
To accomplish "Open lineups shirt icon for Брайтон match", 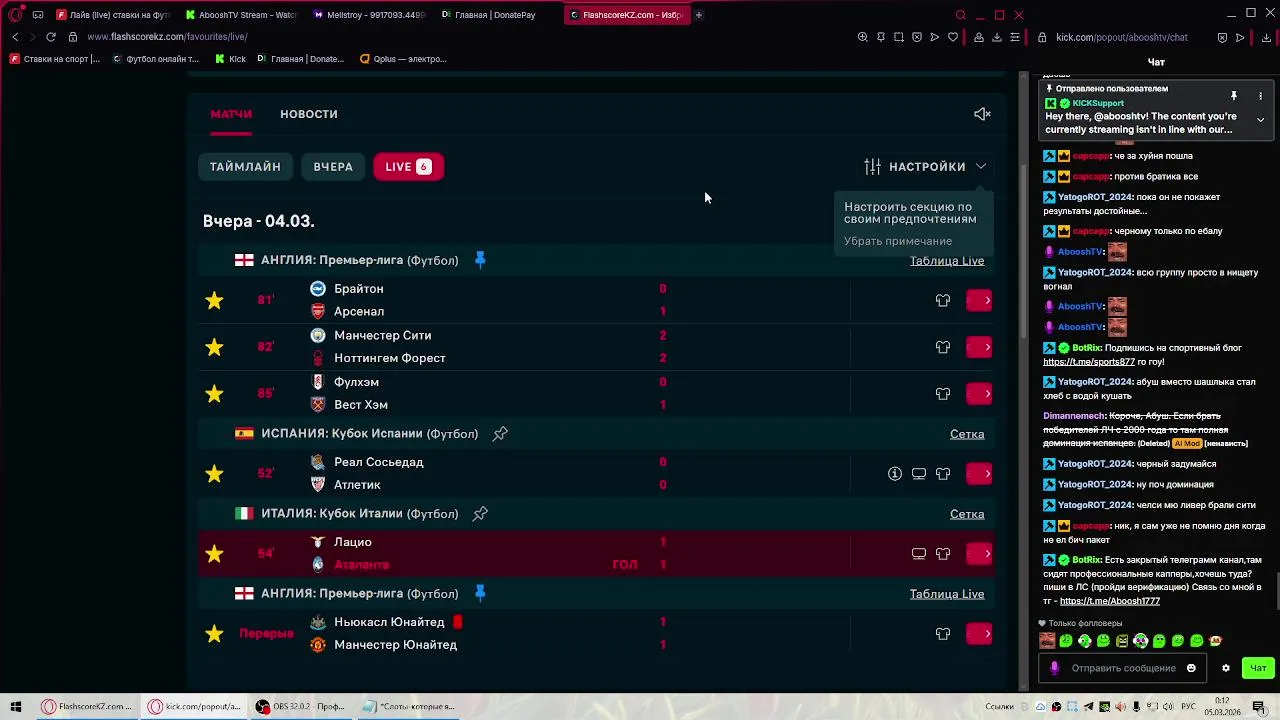I will coord(943,300).
